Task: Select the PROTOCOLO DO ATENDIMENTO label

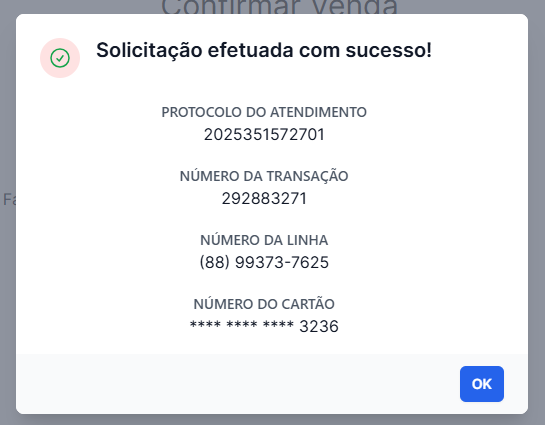Action: coord(264,112)
